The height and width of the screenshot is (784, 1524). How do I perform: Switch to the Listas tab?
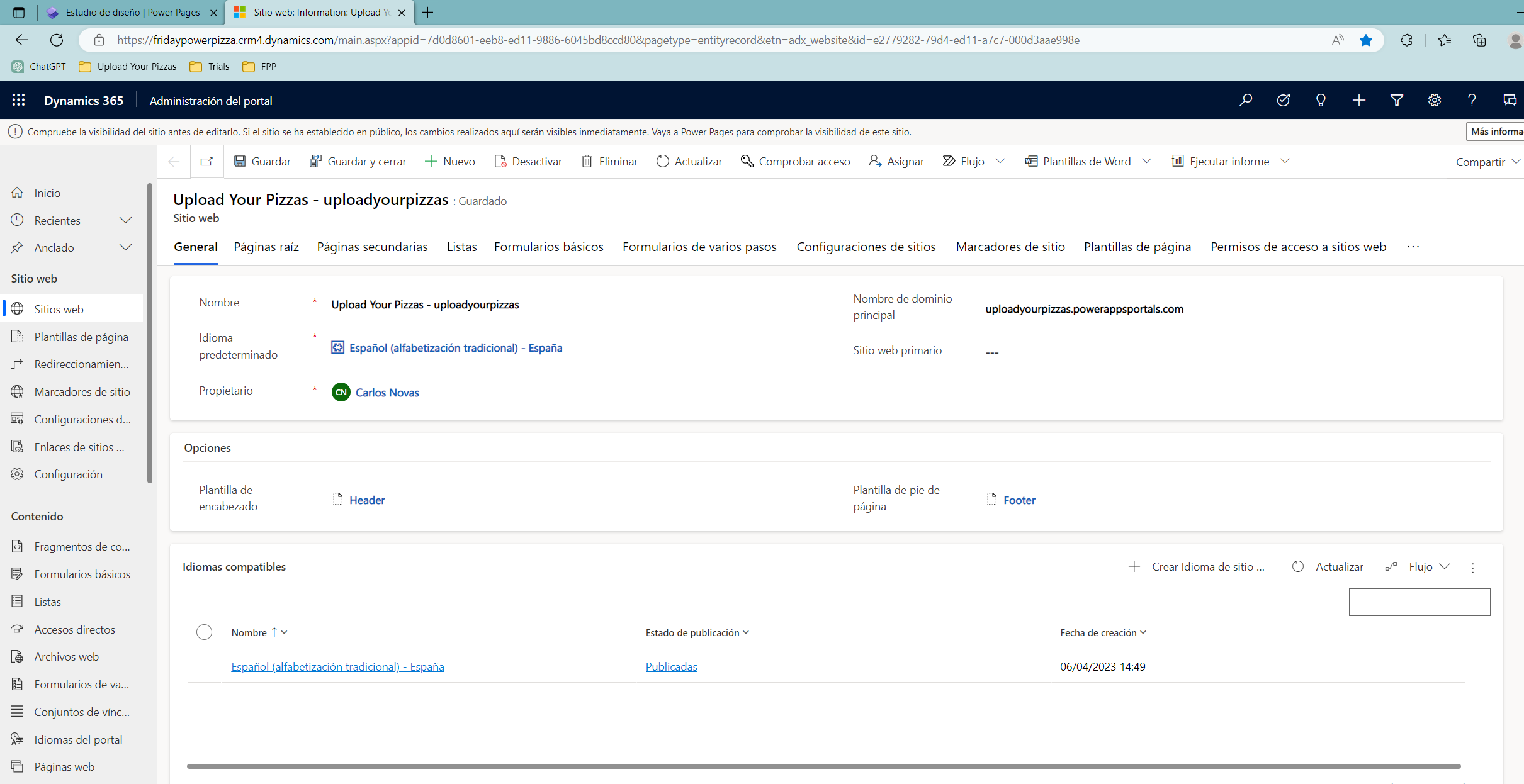click(461, 247)
